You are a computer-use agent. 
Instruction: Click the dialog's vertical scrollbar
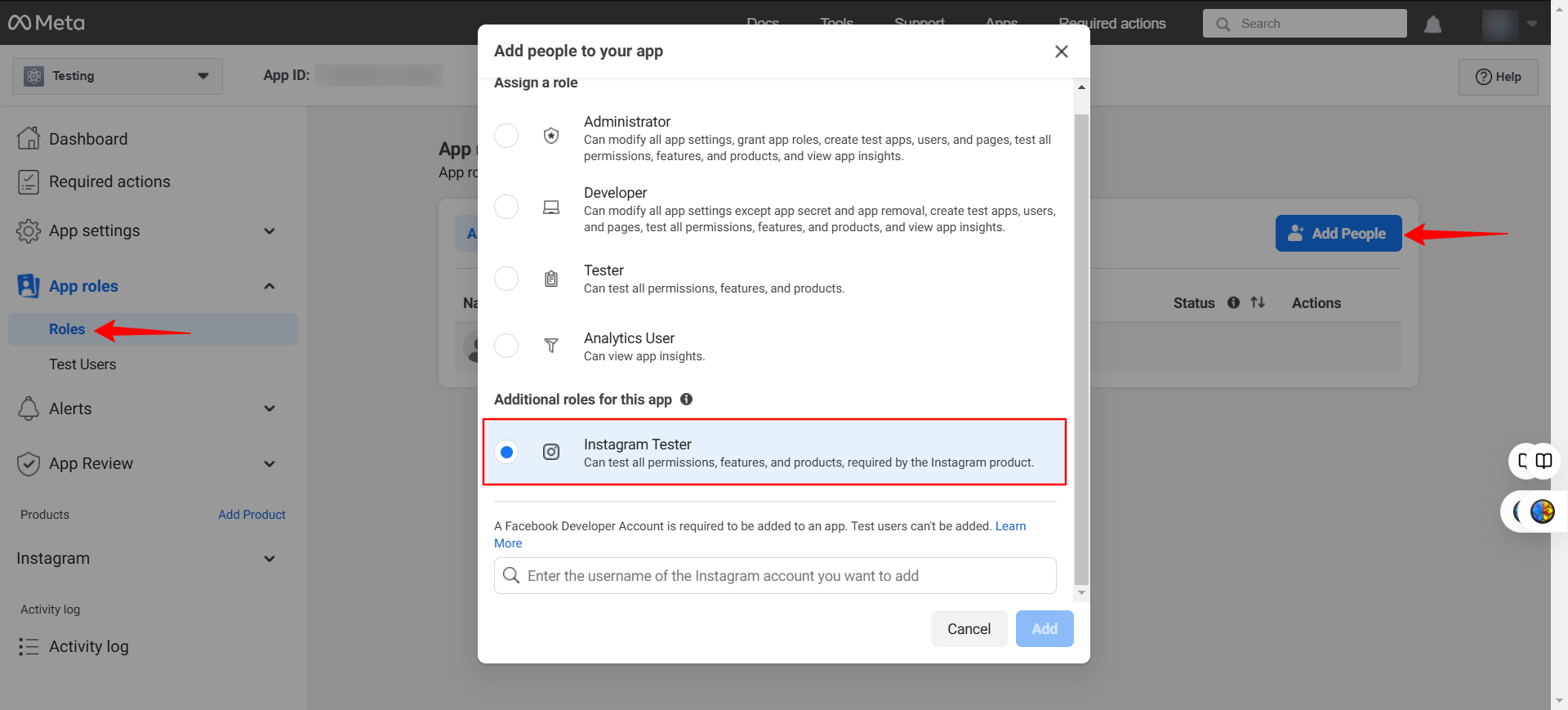point(1081,343)
